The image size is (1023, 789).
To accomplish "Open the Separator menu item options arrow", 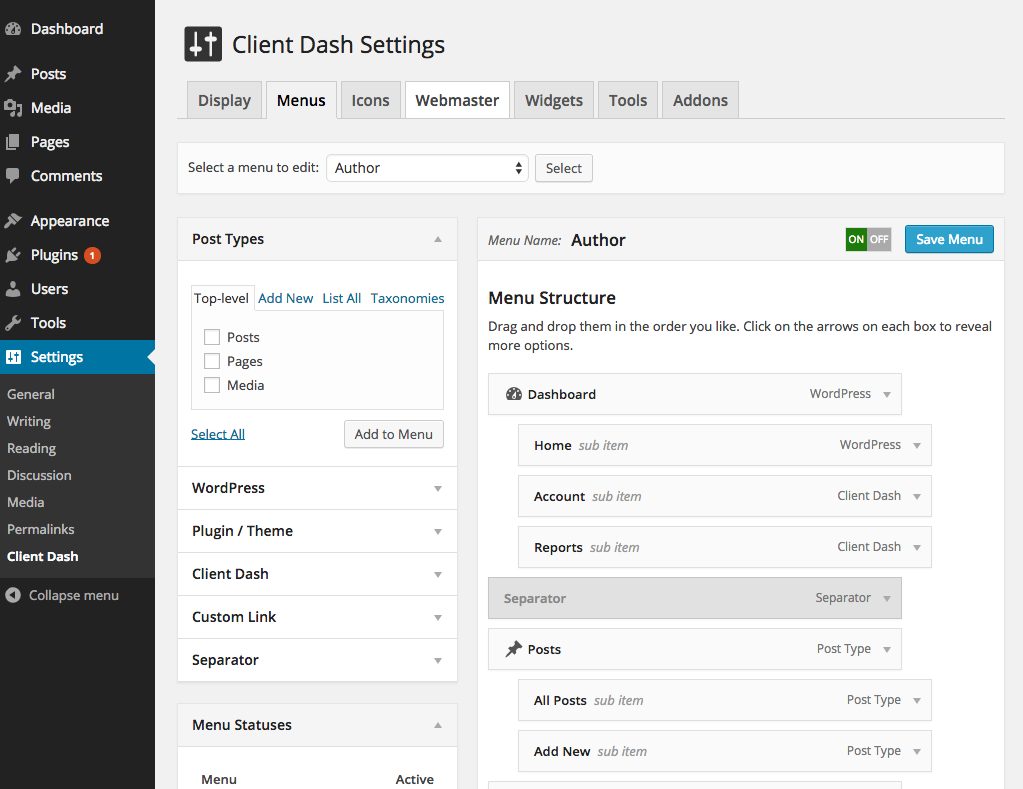I will [886, 597].
